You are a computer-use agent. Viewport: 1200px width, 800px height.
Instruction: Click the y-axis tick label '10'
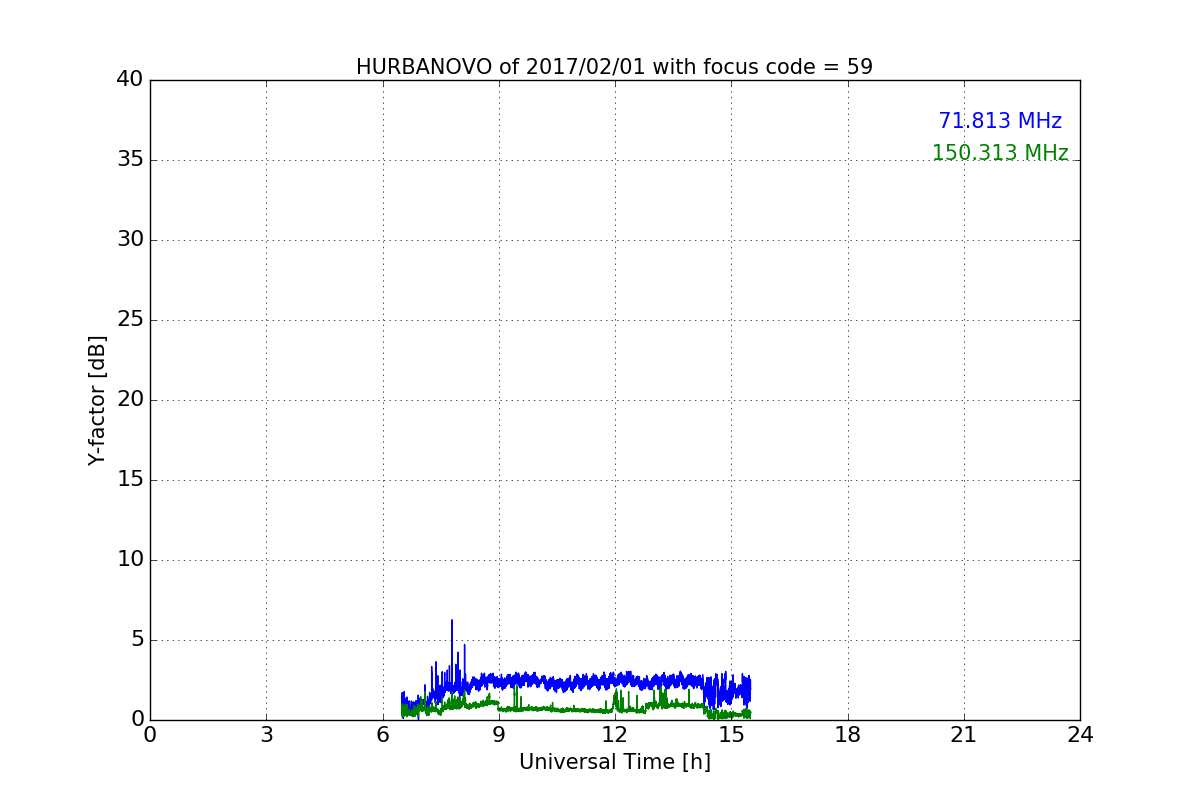[x=130, y=560]
